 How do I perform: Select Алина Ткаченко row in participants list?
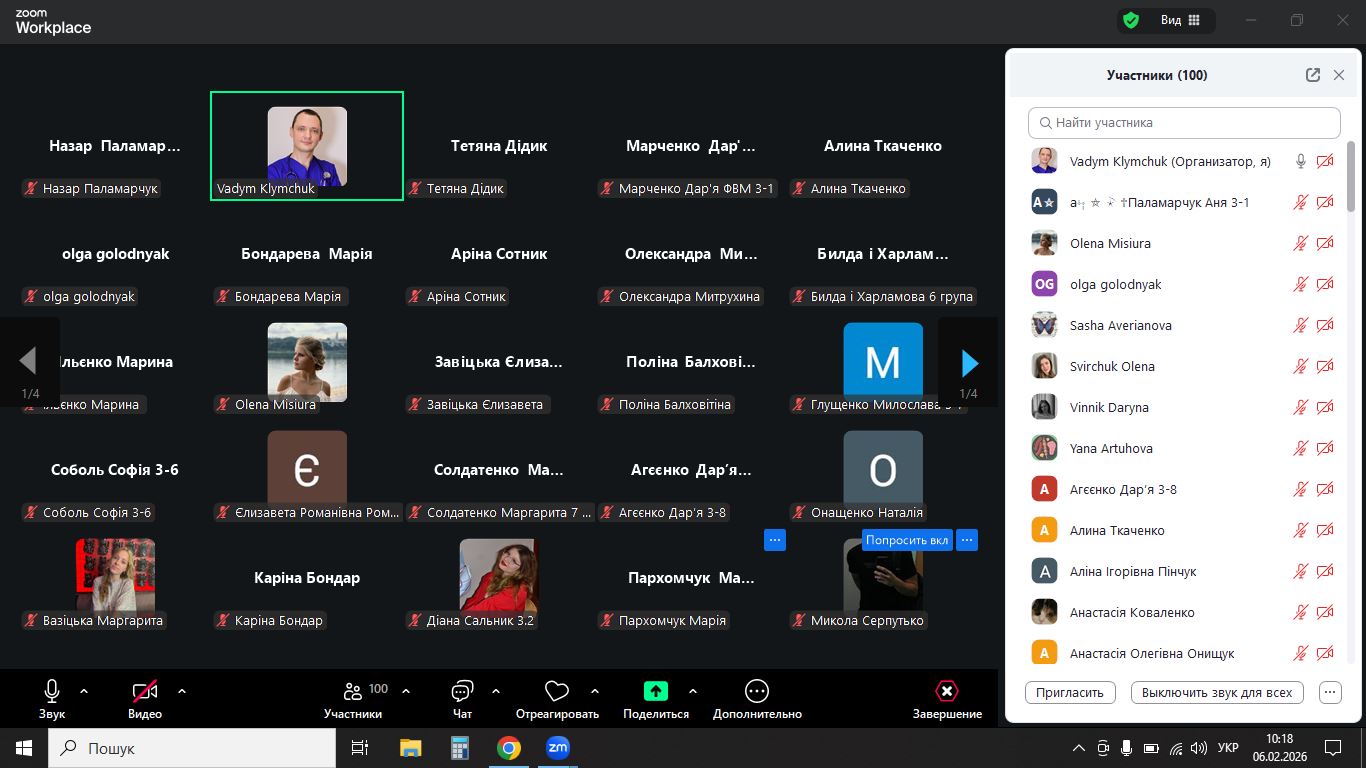(x=1184, y=530)
